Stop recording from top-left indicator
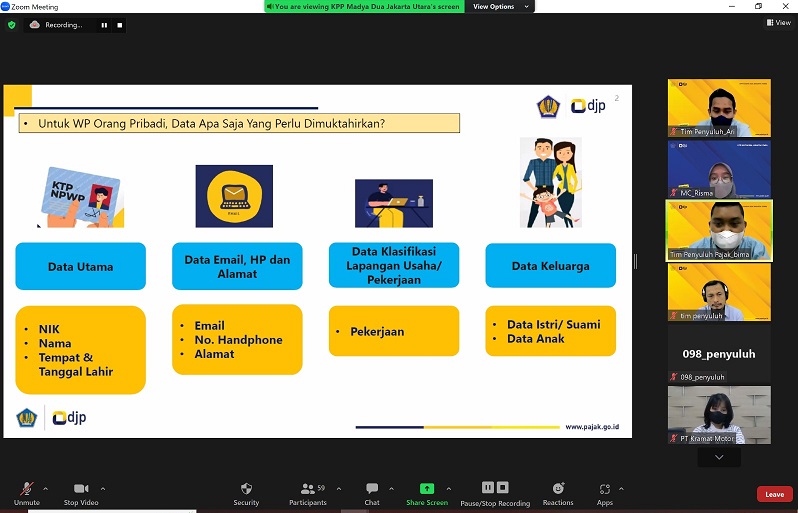The image size is (798, 513). tap(122, 25)
